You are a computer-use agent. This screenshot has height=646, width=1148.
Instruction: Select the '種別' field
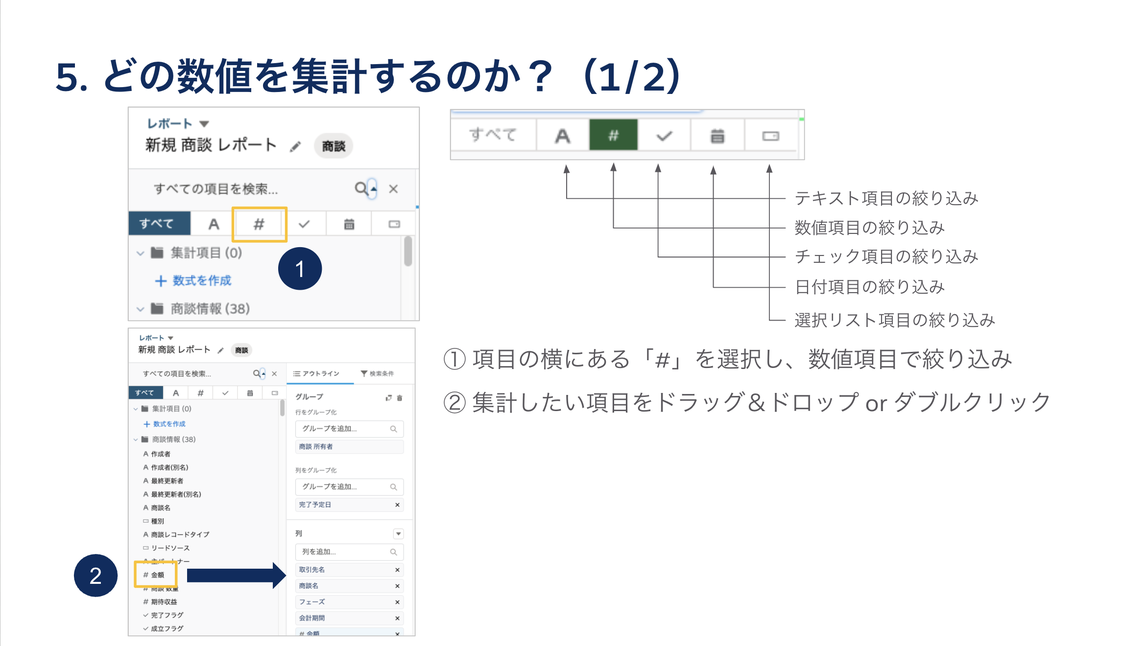point(154,521)
